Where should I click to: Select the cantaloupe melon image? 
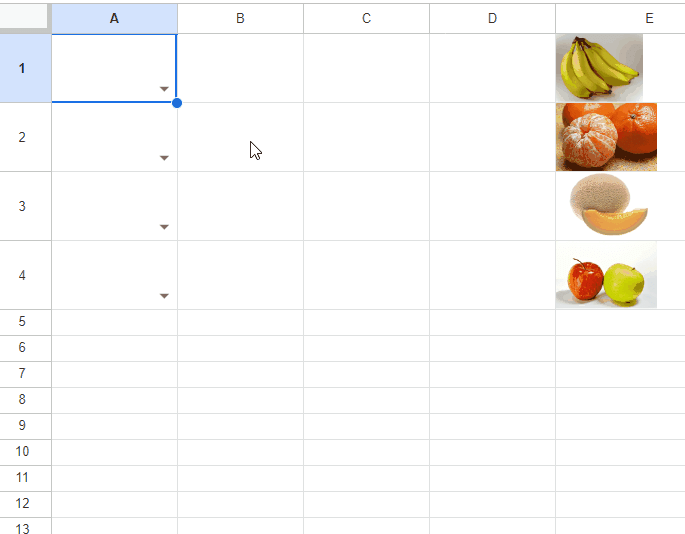pyautogui.click(x=607, y=206)
